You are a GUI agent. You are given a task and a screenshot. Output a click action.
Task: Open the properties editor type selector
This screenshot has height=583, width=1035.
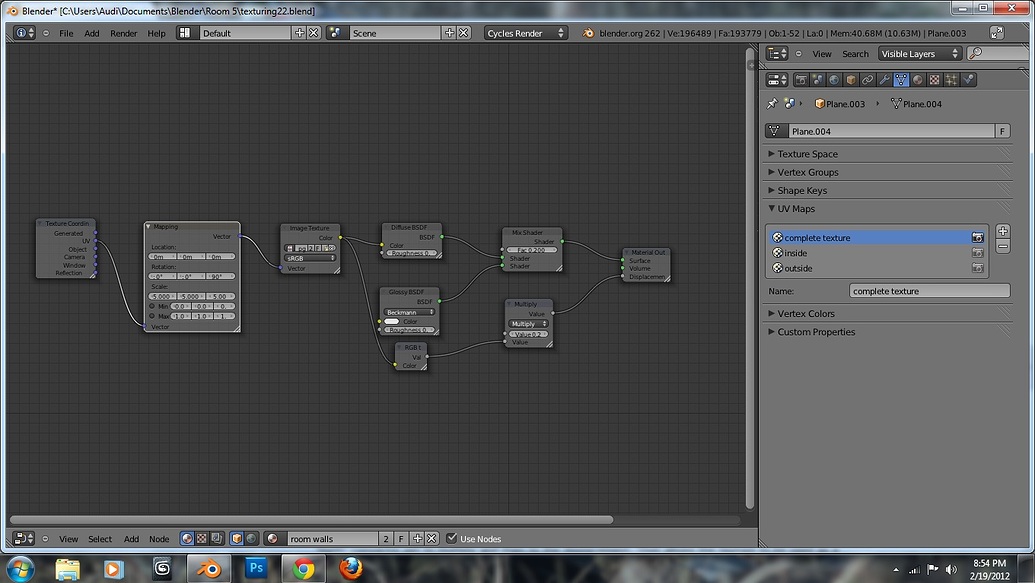(x=777, y=80)
